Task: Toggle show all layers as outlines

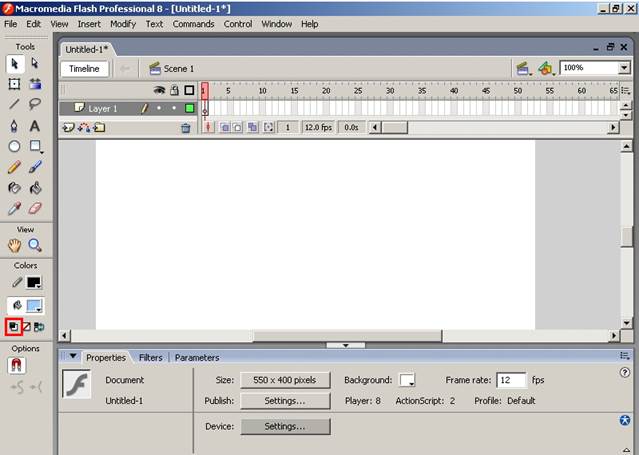Action: (189, 90)
